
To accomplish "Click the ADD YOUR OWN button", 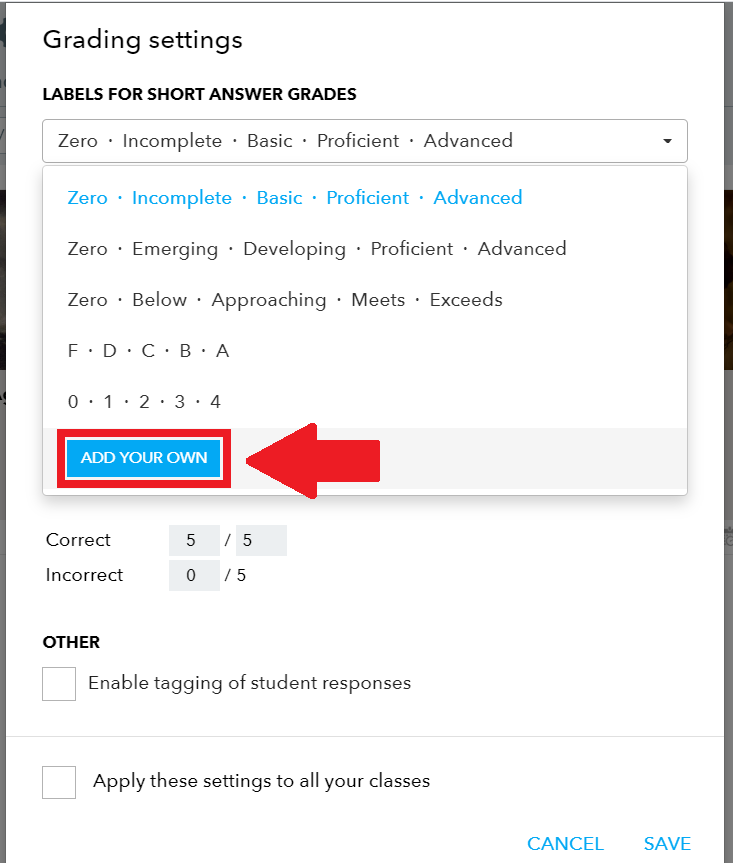I will point(144,457).
